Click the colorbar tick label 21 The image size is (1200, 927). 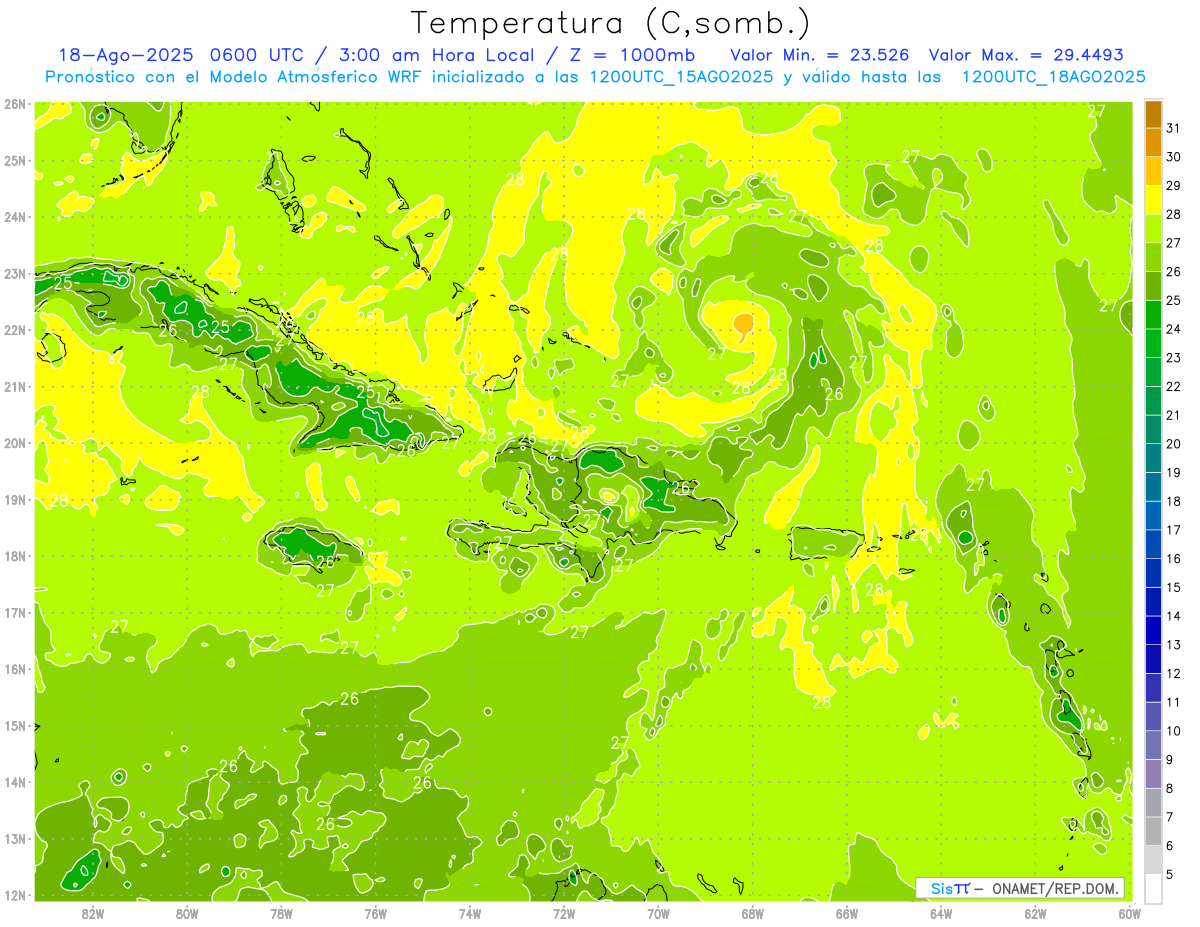pyautogui.click(x=1174, y=416)
